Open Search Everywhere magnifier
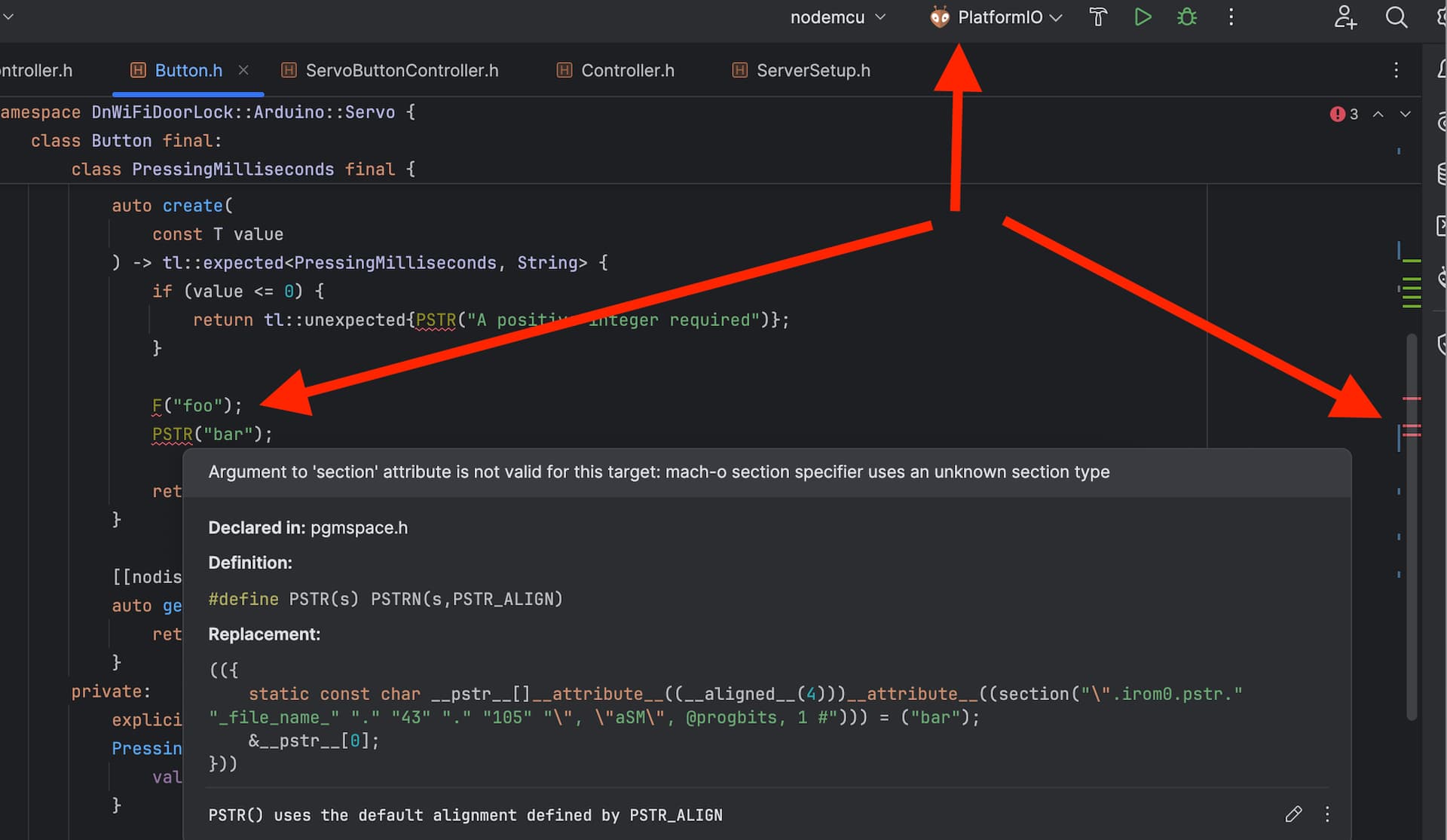This screenshot has width=1447, height=840. [1396, 17]
